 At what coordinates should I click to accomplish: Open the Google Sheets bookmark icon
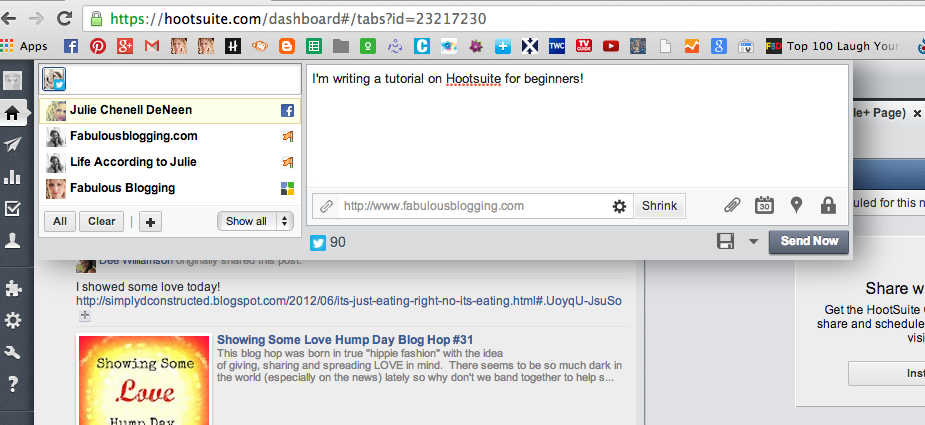pyautogui.click(x=314, y=46)
